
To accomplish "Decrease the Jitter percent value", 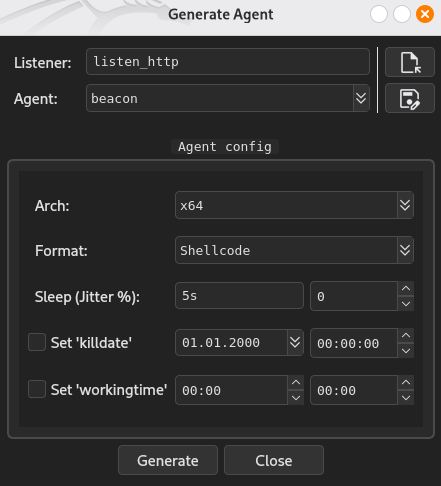I will [x=406, y=303].
